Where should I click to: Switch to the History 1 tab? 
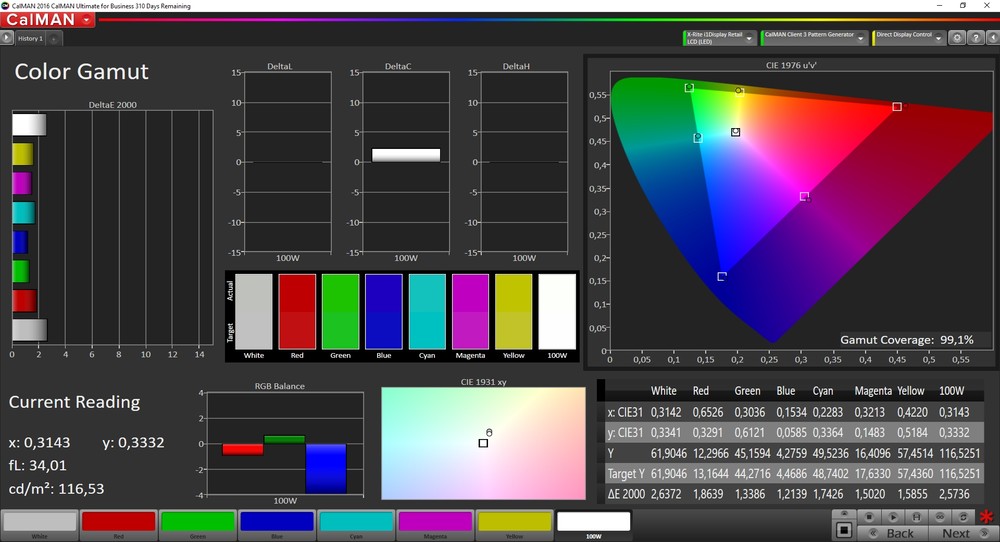(30, 39)
